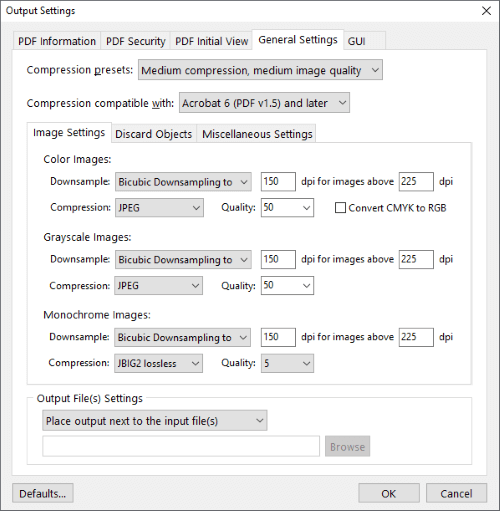
Task: Open the PDF Security tab
Action: 135,41
